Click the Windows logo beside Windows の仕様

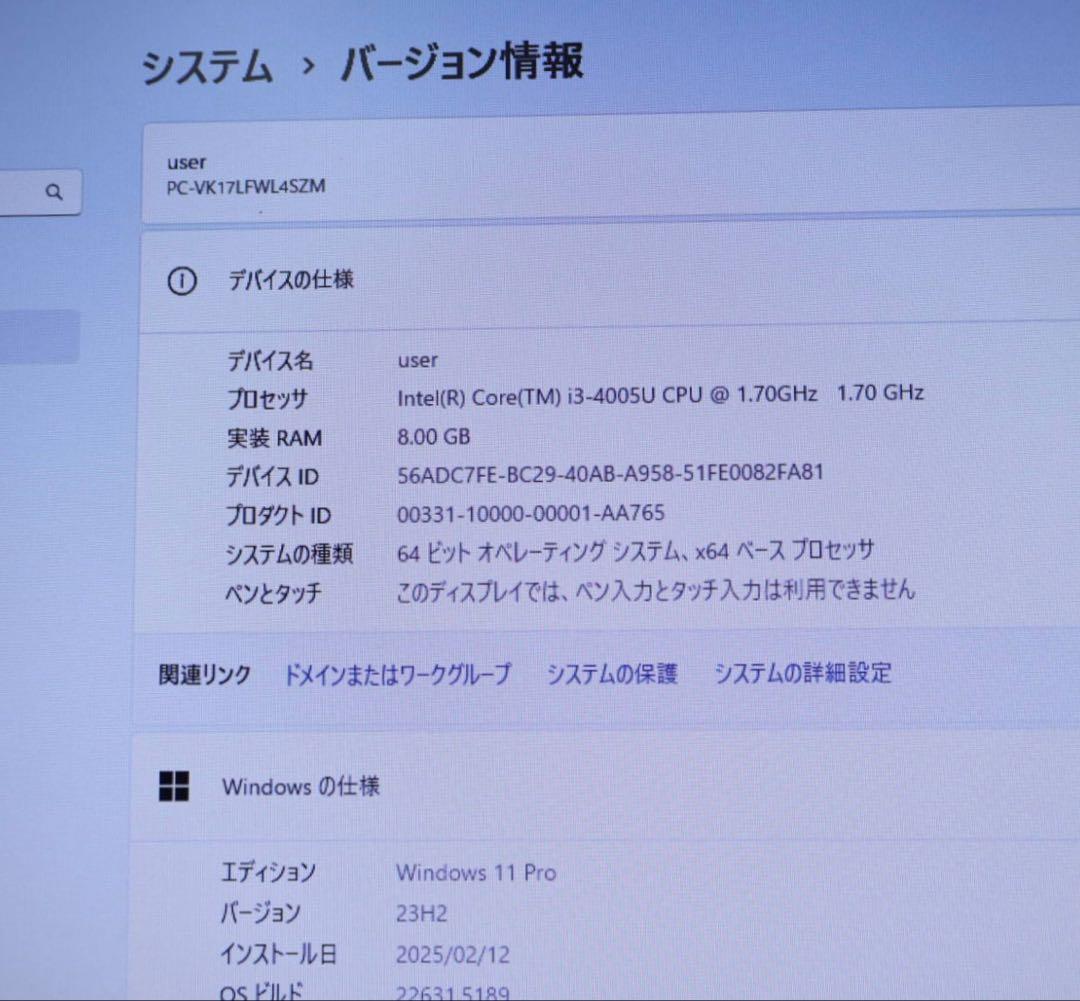pos(175,787)
